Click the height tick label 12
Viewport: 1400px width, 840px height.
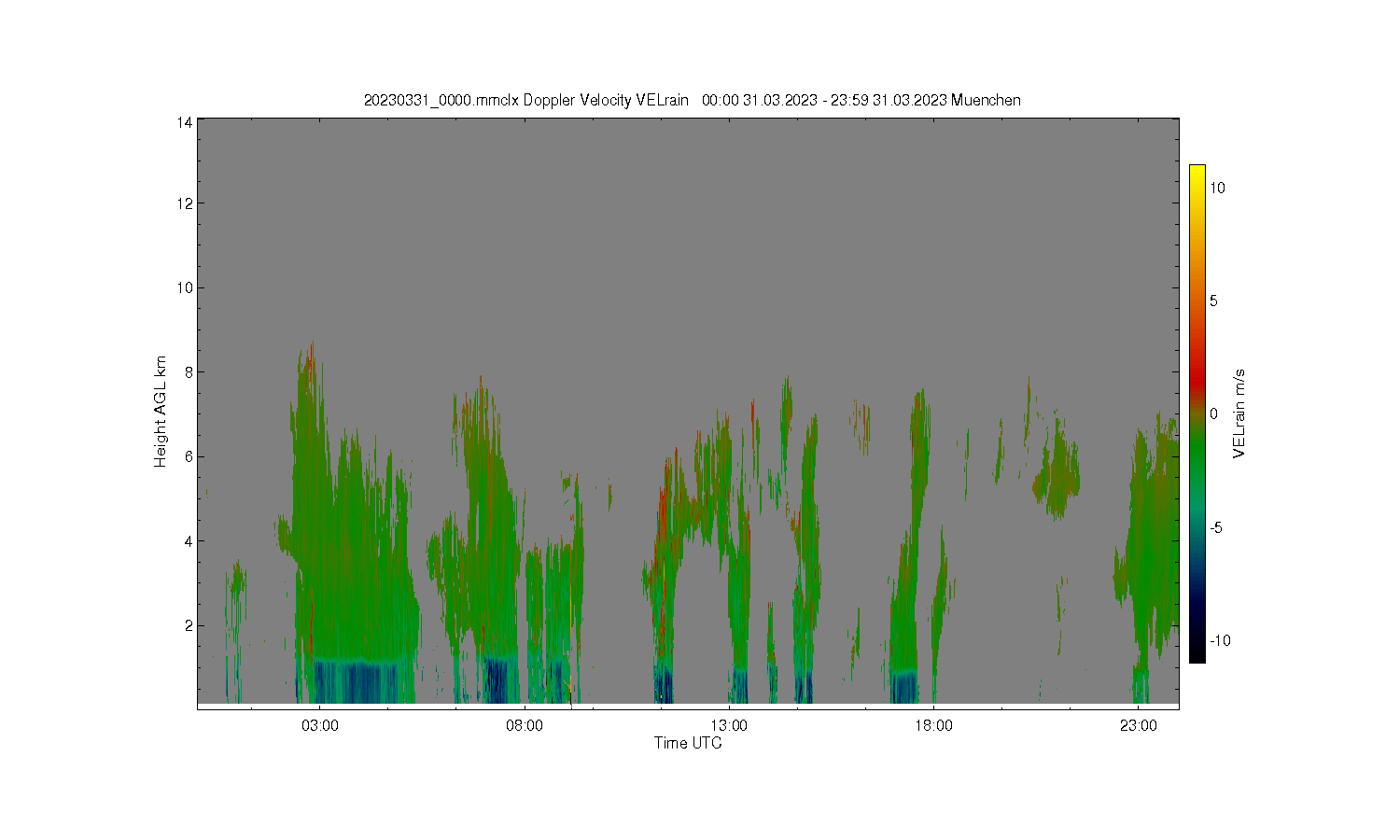click(185, 203)
